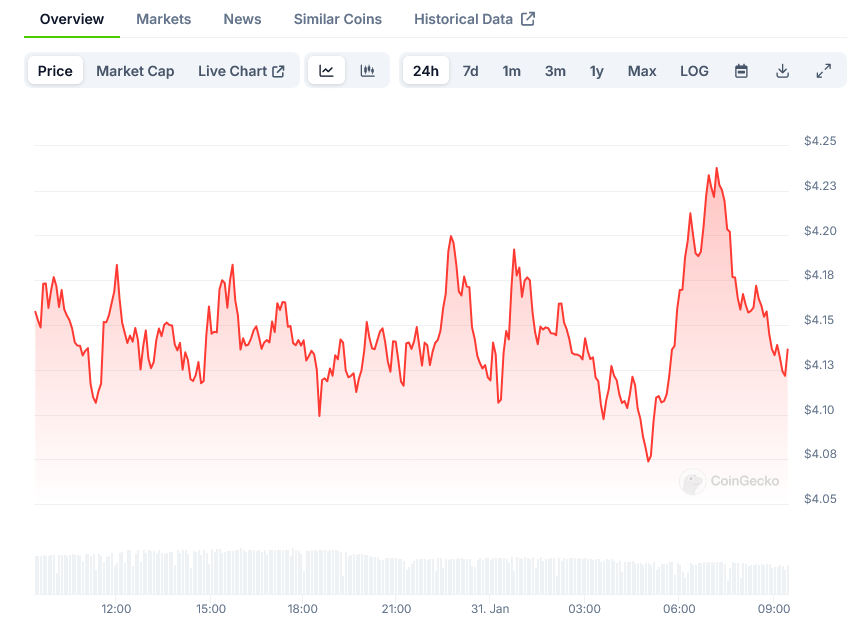Click the external link icon beside Live Chart
The height and width of the screenshot is (632, 847).
point(279,71)
